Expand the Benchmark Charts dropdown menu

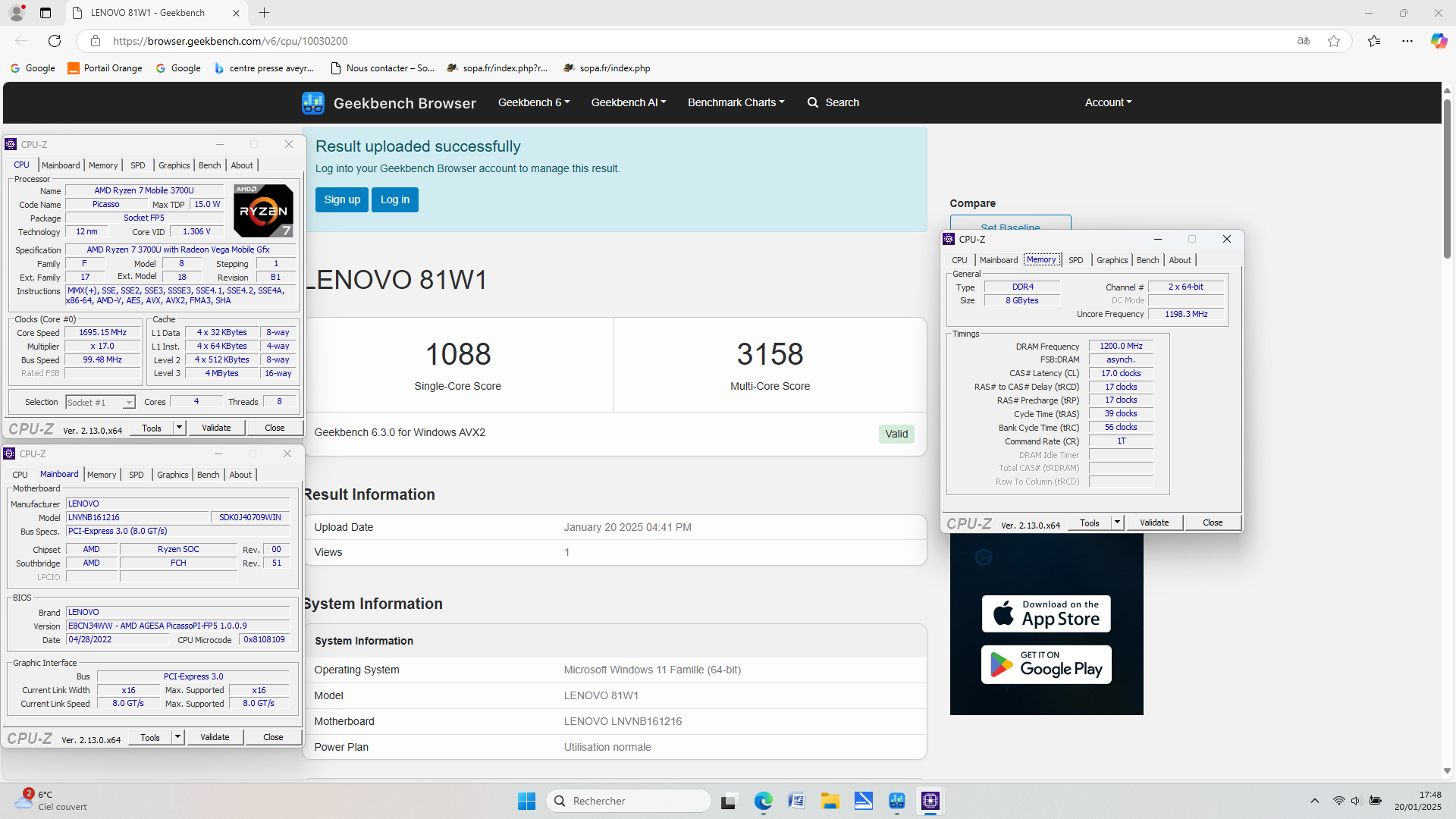736,102
